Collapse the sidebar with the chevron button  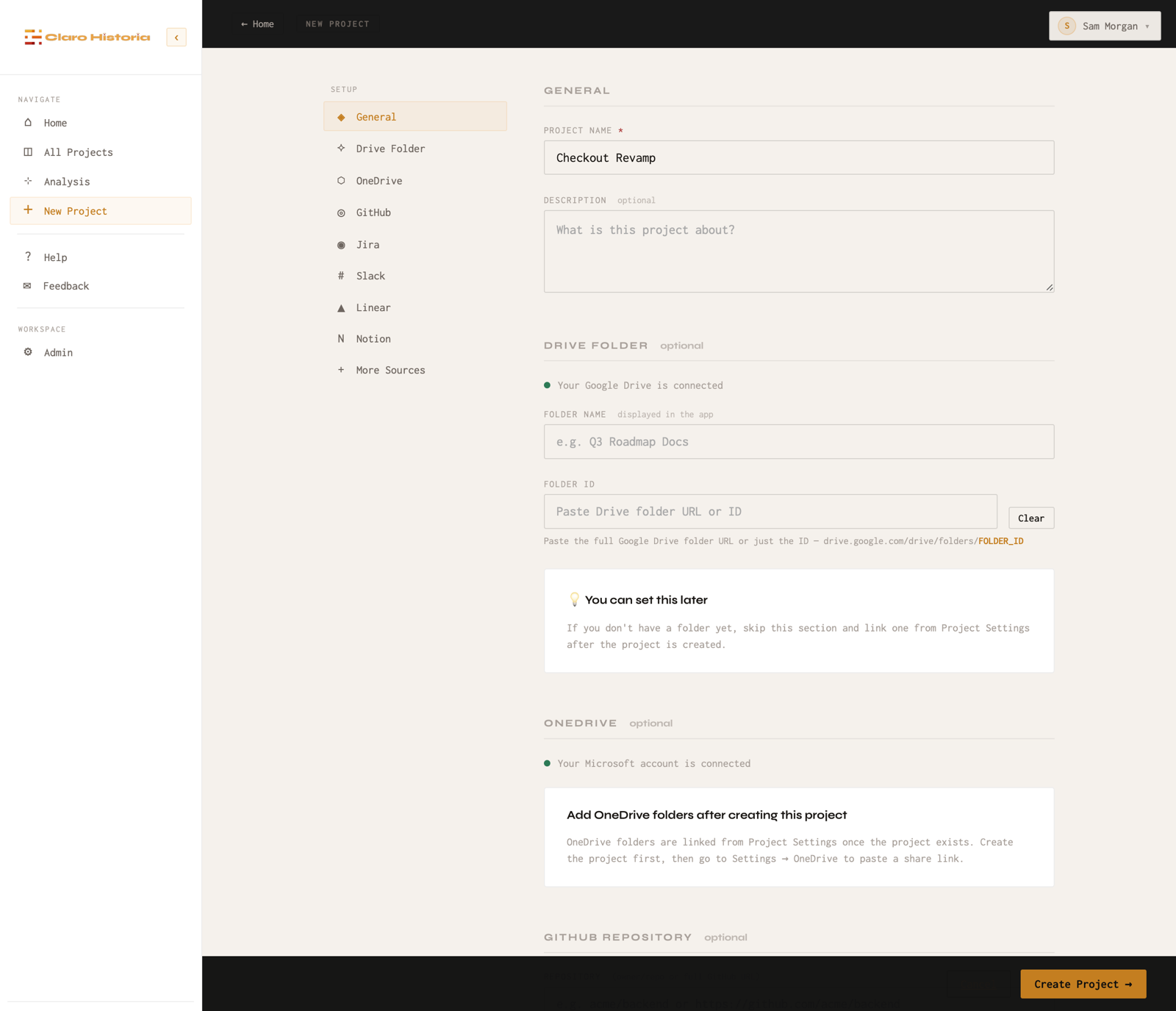176,37
